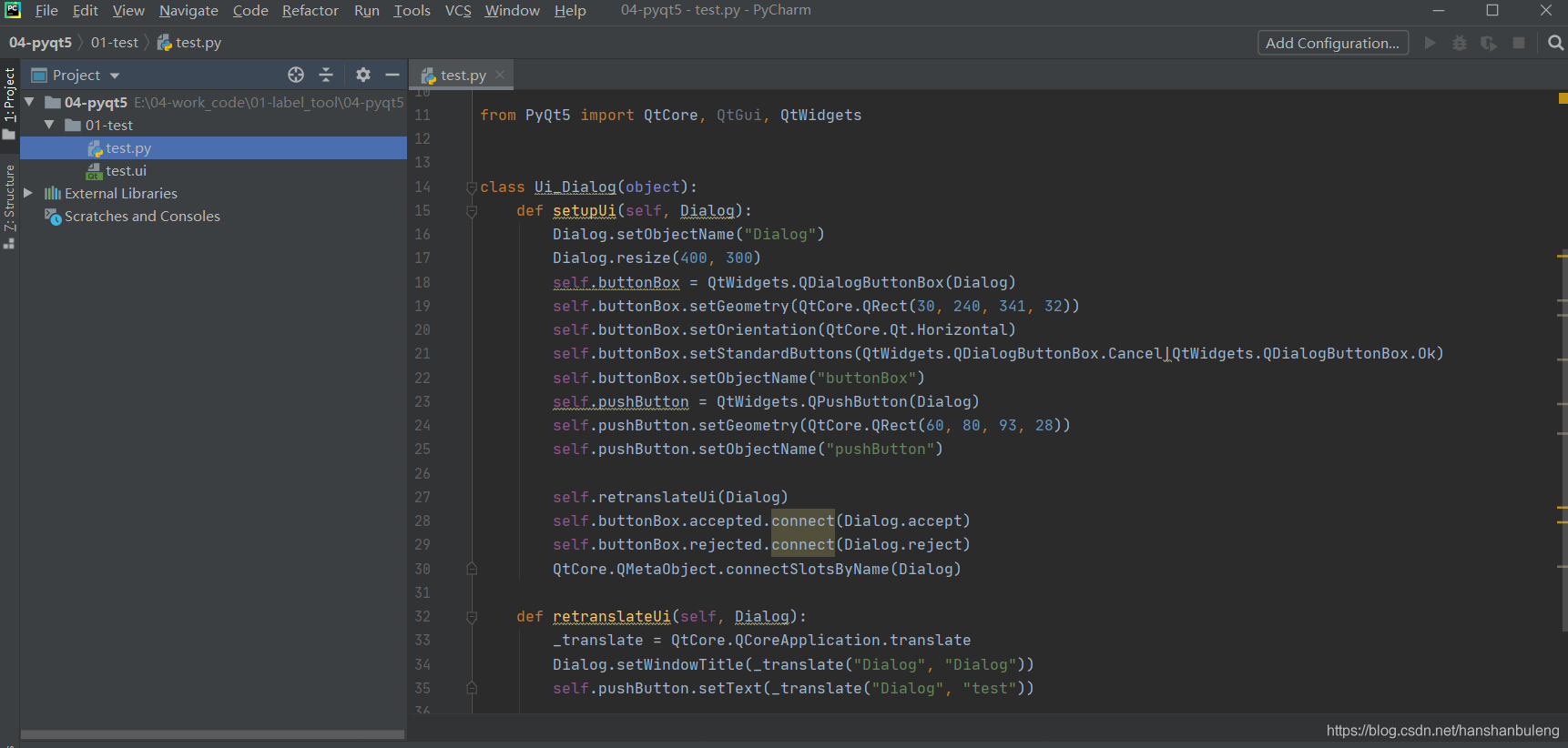Viewport: 1568px width, 748px height.
Task: Click 'retranslateUi' method definition name
Action: tap(611, 616)
